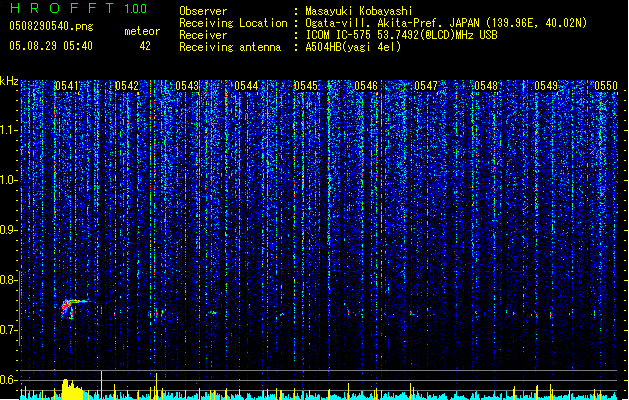Click the 0.7 kHz axis tick label
This screenshot has height=400, width=629.
click(x=8, y=330)
